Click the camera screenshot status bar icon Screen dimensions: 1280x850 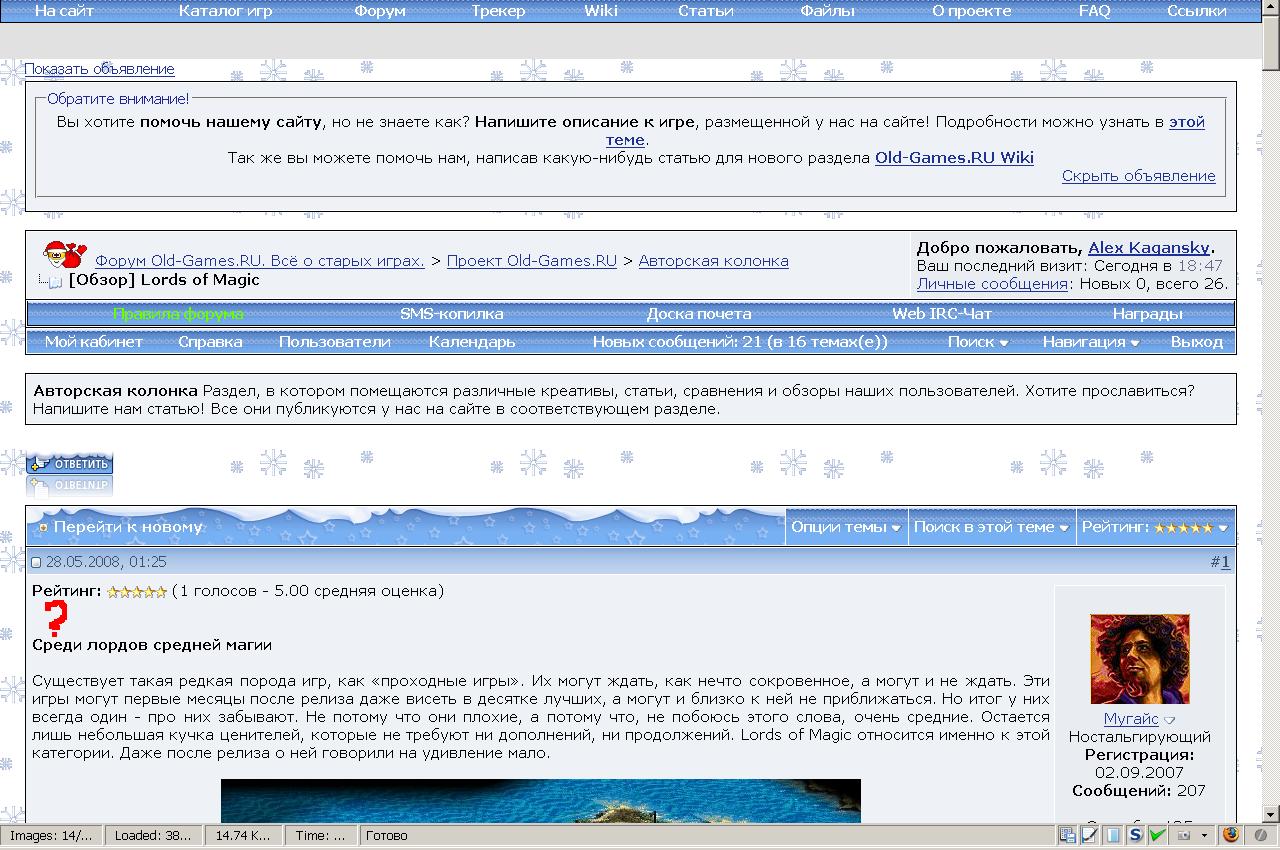click(x=1183, y=835)
